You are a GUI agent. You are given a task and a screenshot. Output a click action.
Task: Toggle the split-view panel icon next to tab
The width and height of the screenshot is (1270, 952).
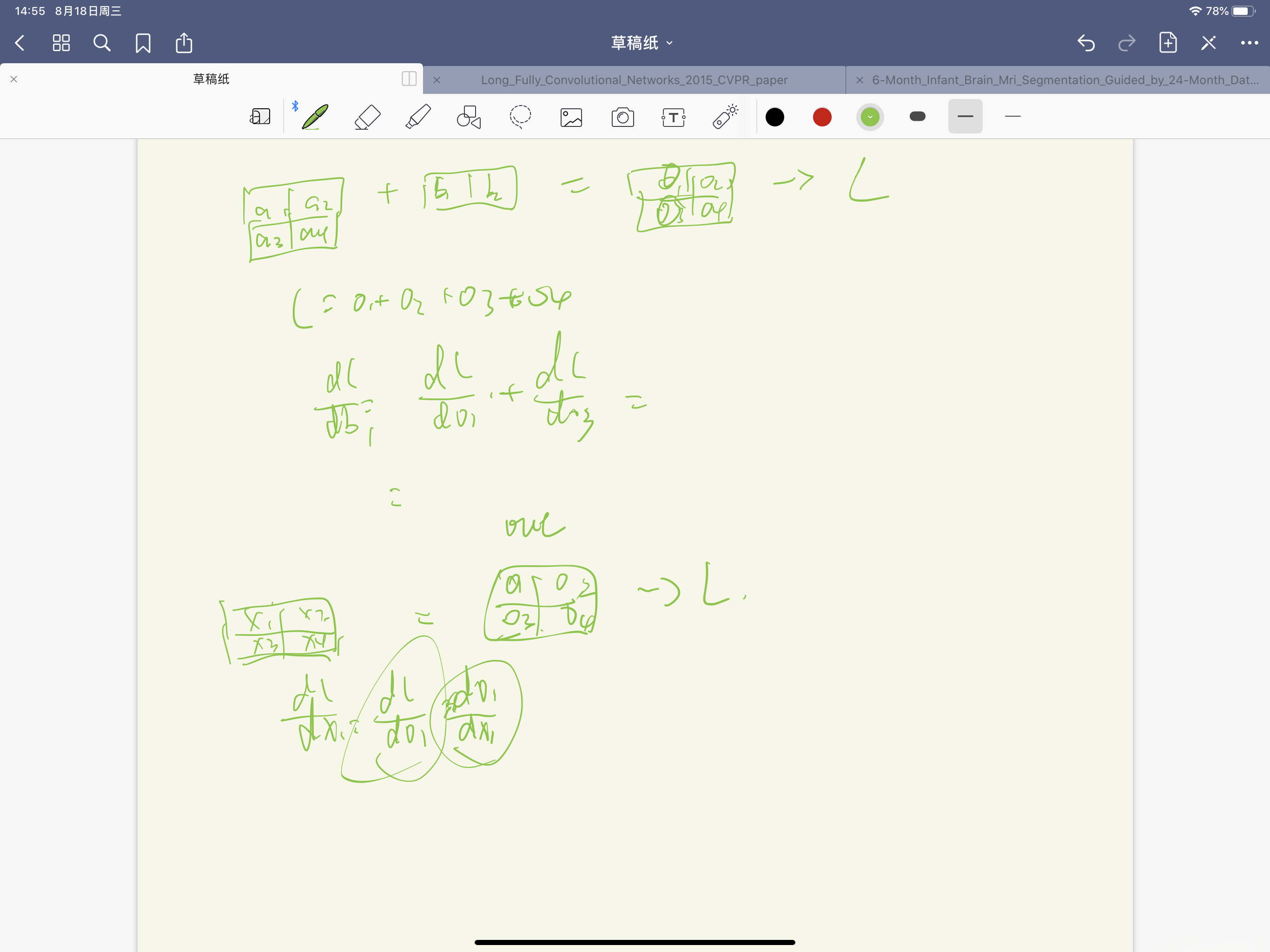point(409,79)
